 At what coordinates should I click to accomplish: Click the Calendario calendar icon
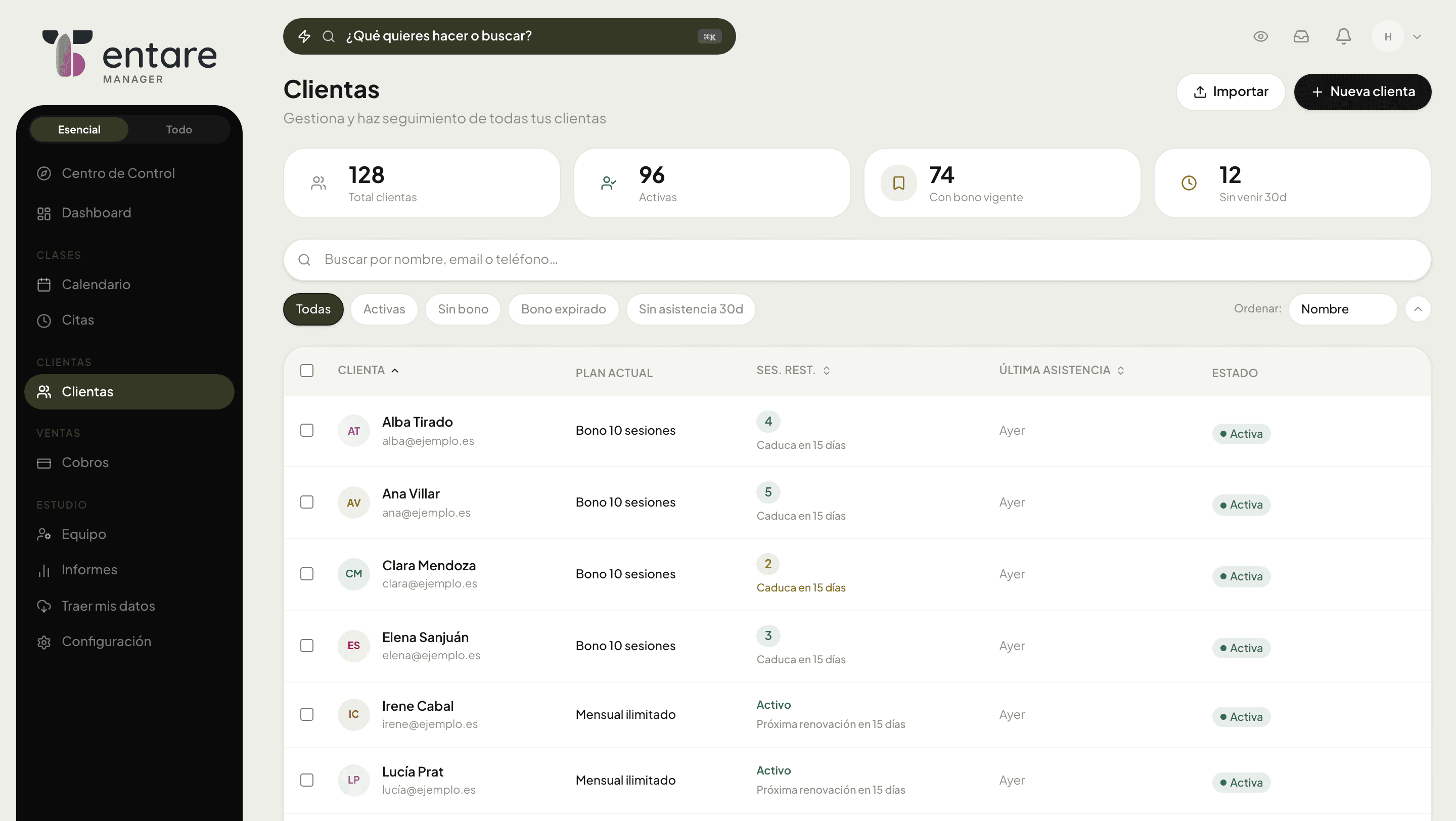point(44,285)
